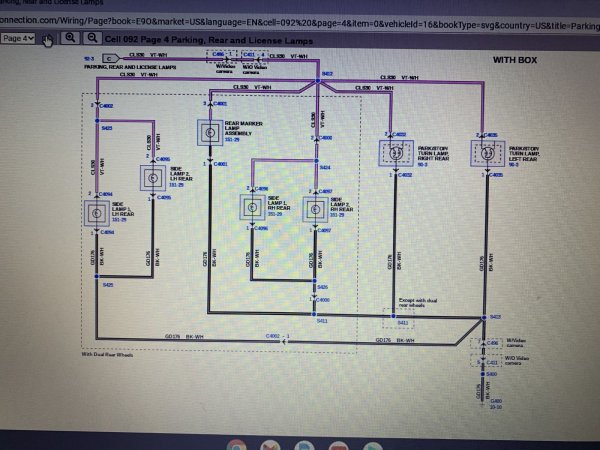Open C4095 connector below Side Lamp 2 LH Rear
600x450 pixels.
(x=164, y=197)
